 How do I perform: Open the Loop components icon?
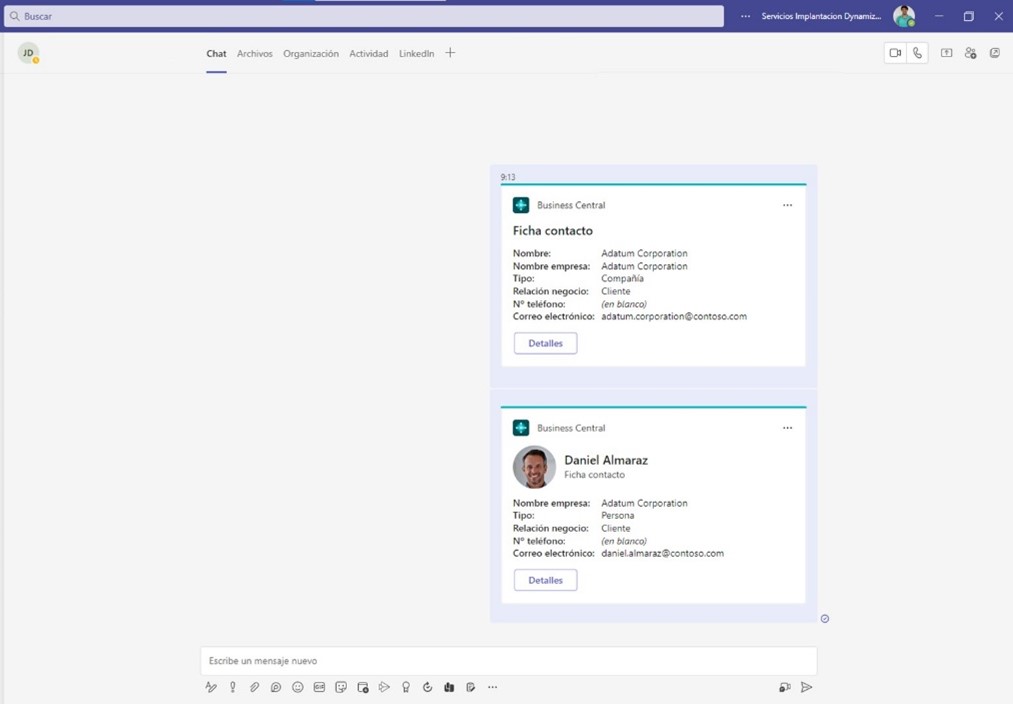click(x=276, y=687)
